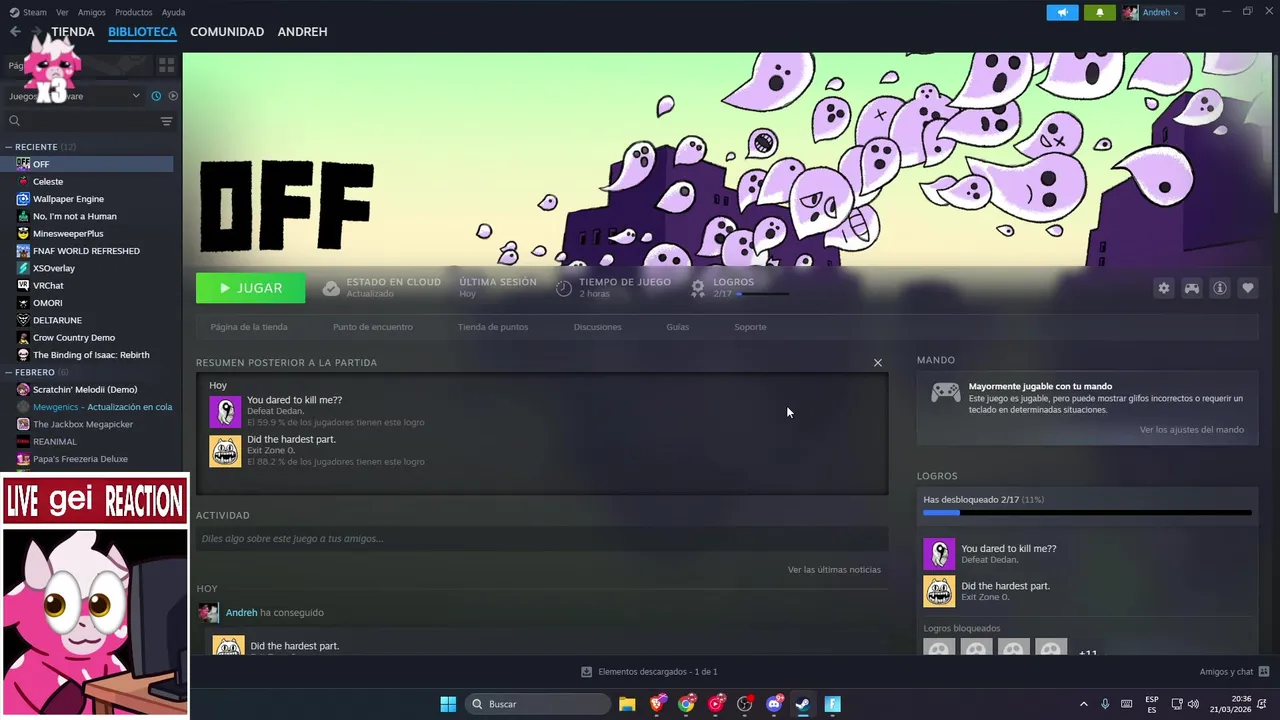Go back with the navigation arrow
Viewport: 1280px width, 720px height.
15,32
